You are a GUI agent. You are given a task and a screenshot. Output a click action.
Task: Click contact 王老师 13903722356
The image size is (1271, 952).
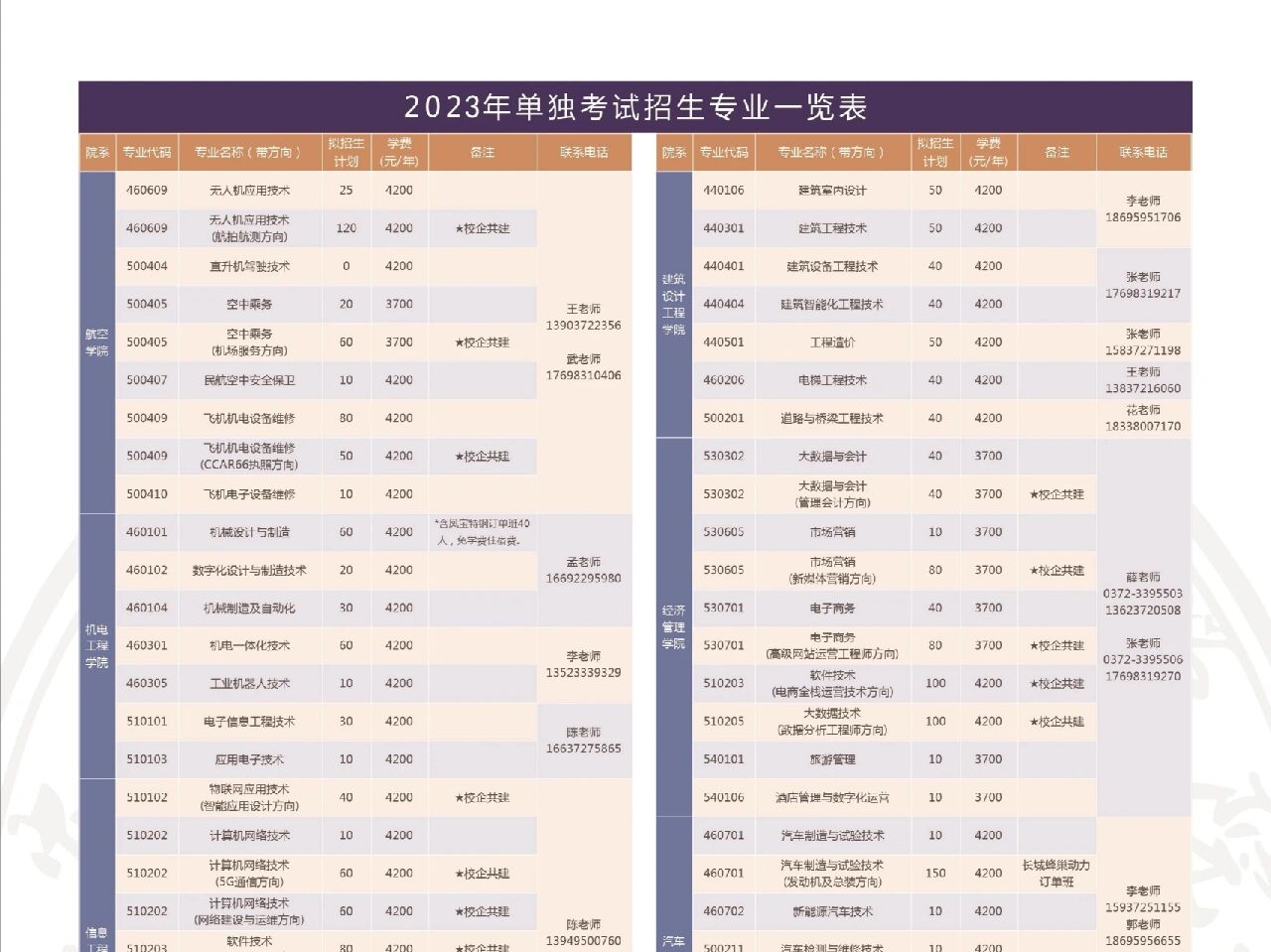[584, 318]
